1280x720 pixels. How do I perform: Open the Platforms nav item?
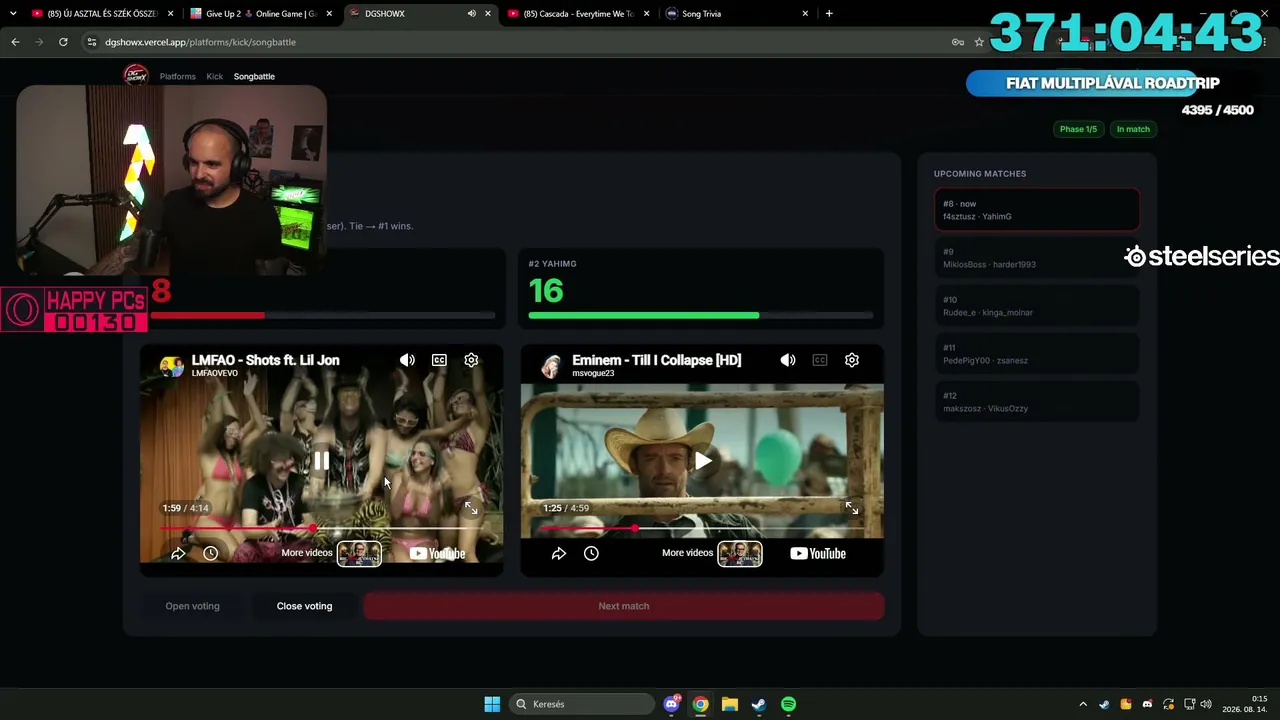[178, 76]
